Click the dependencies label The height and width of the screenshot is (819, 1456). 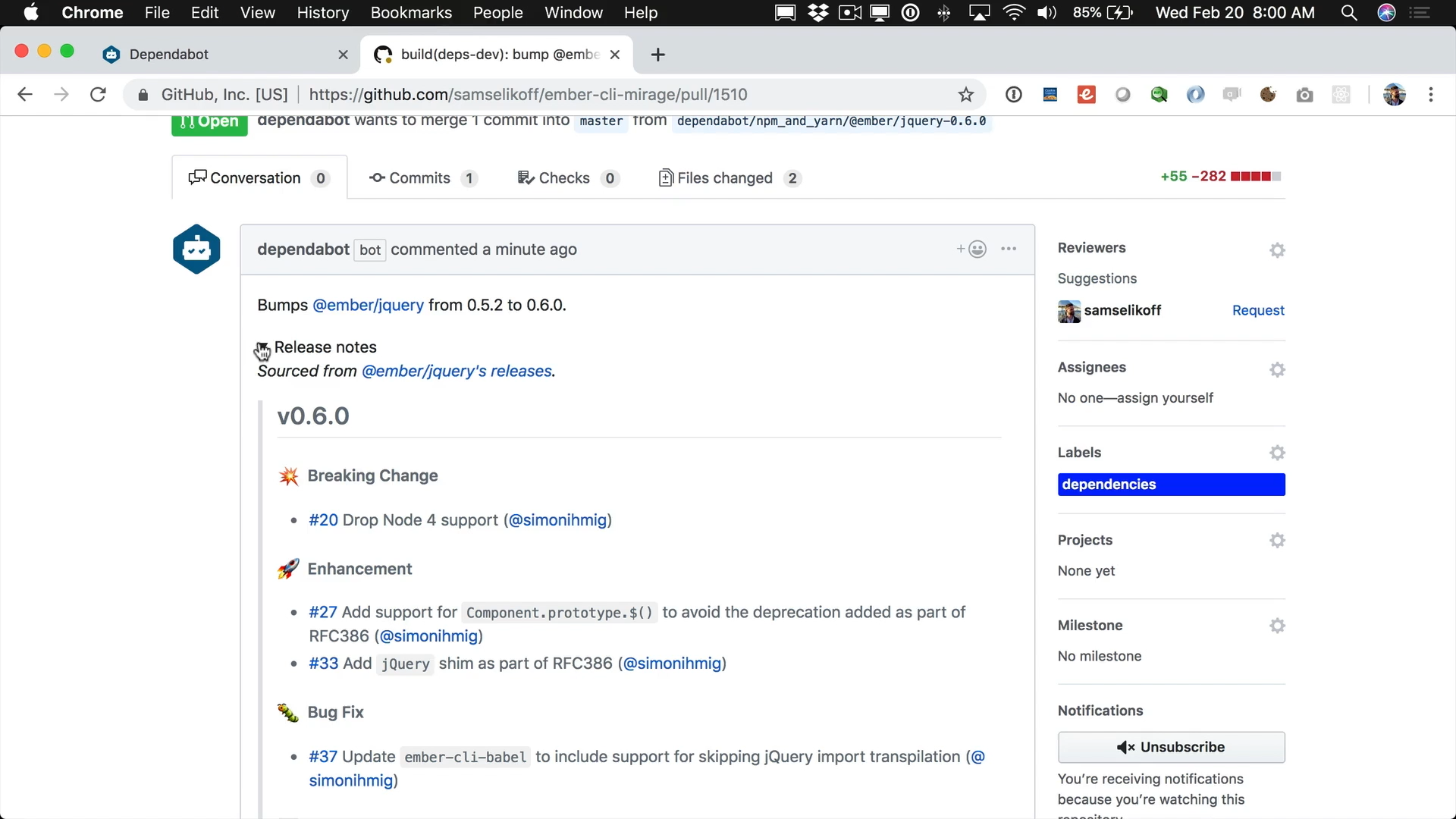coord(1172,485)
